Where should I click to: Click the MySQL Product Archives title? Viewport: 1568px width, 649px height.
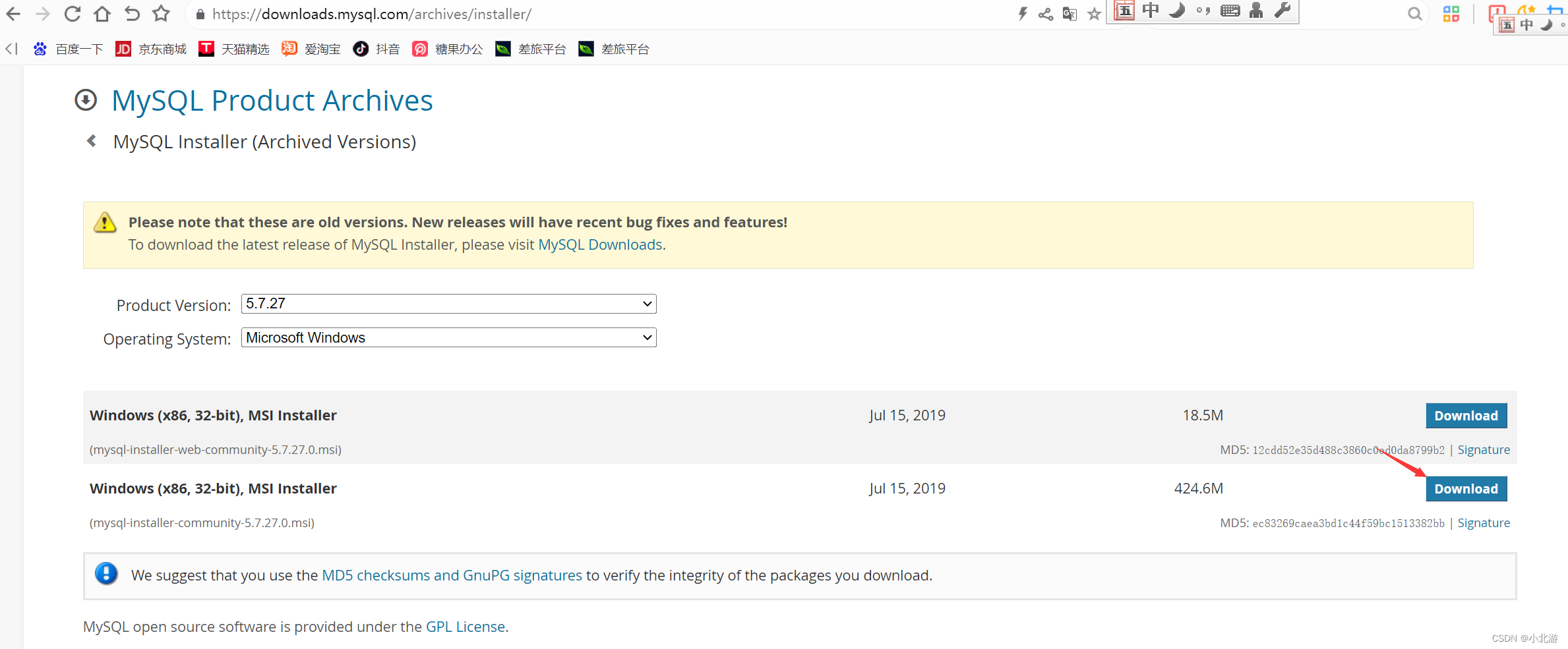[x=272, y=100]
